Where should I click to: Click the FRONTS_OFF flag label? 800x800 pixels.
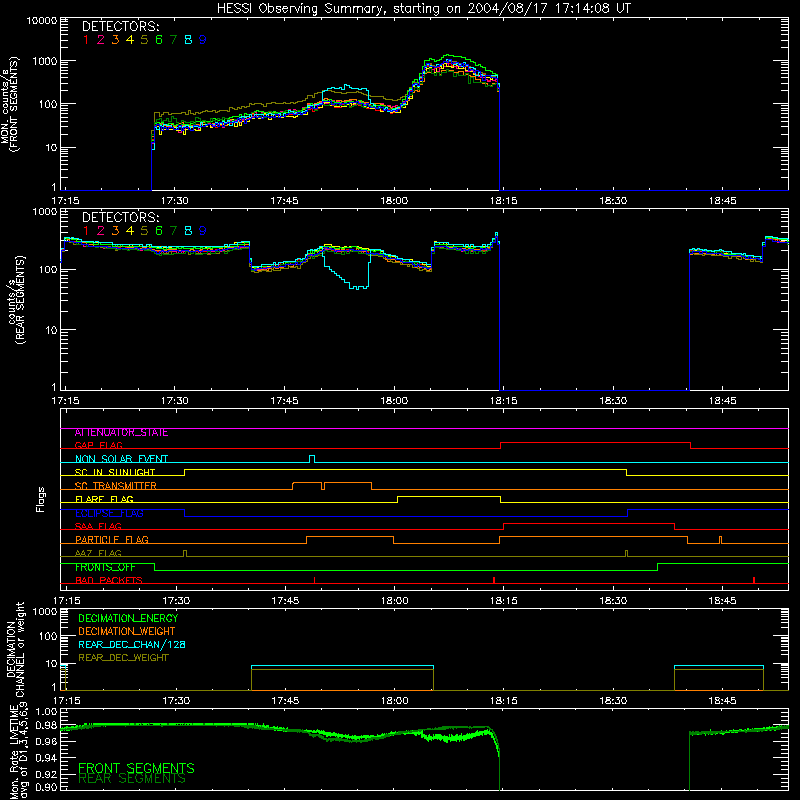[105, 567]
